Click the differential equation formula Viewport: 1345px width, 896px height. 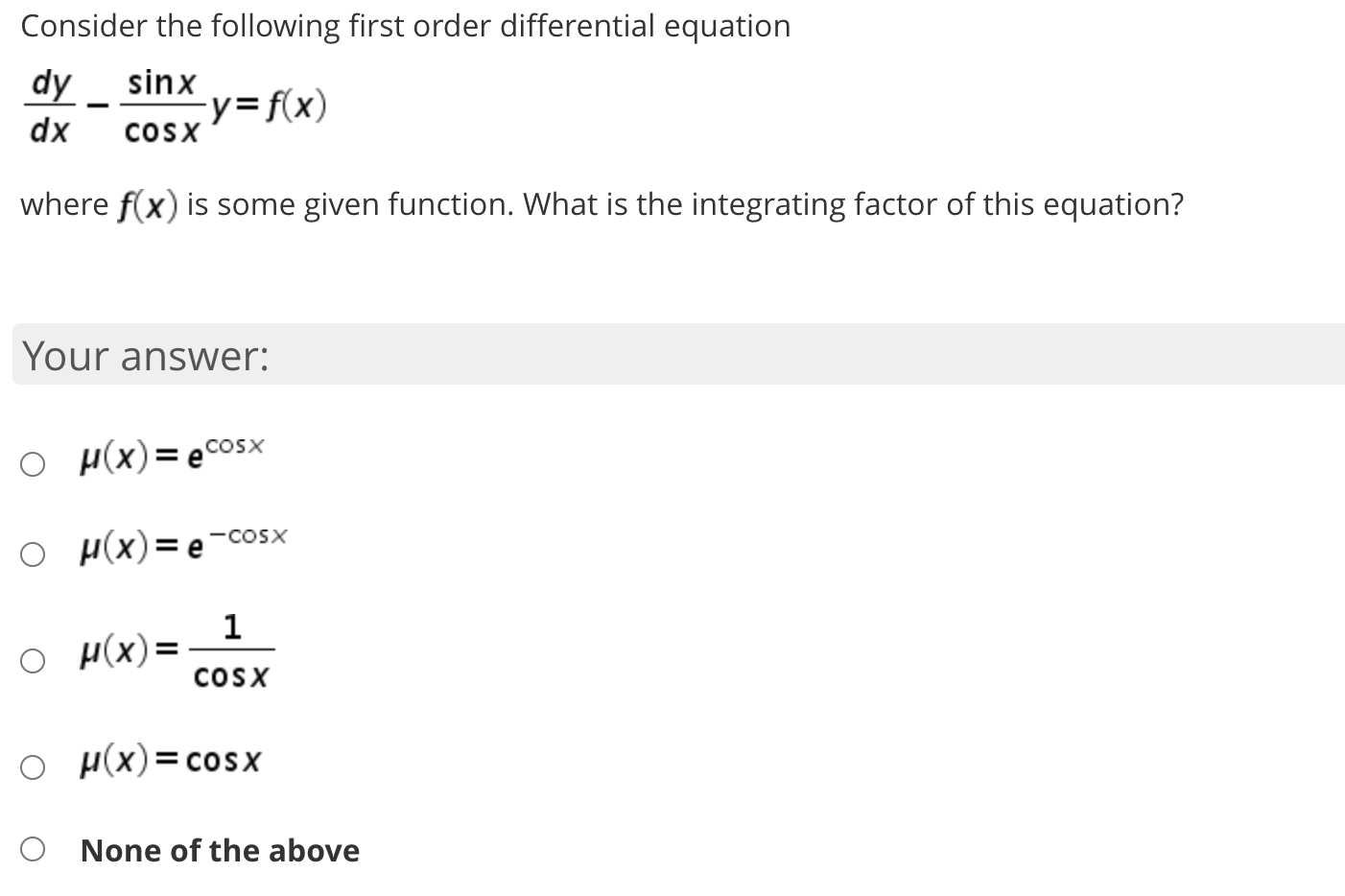click(x=173, y=106)
